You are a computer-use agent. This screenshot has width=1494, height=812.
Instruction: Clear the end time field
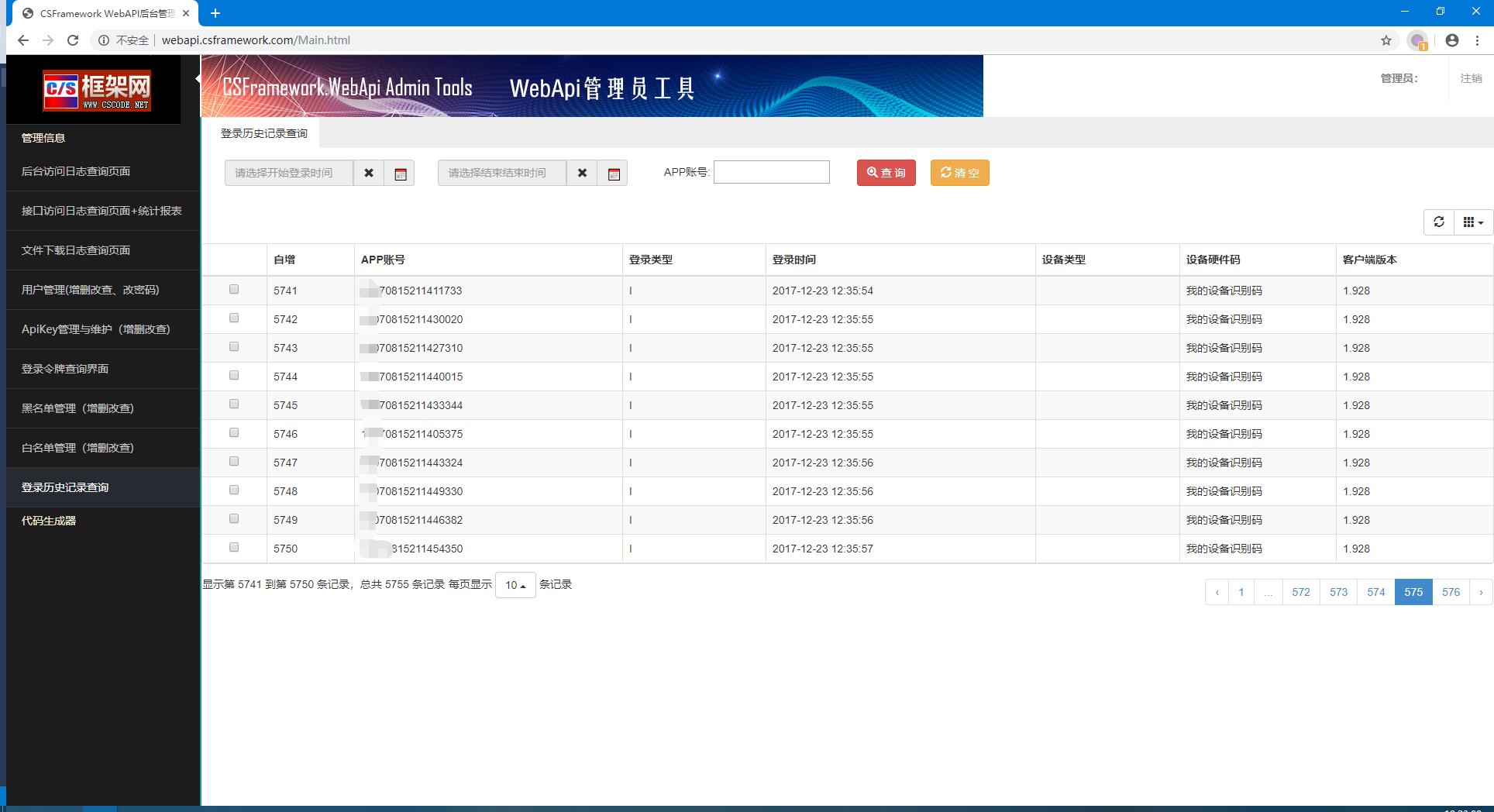(x=582, y=173)
